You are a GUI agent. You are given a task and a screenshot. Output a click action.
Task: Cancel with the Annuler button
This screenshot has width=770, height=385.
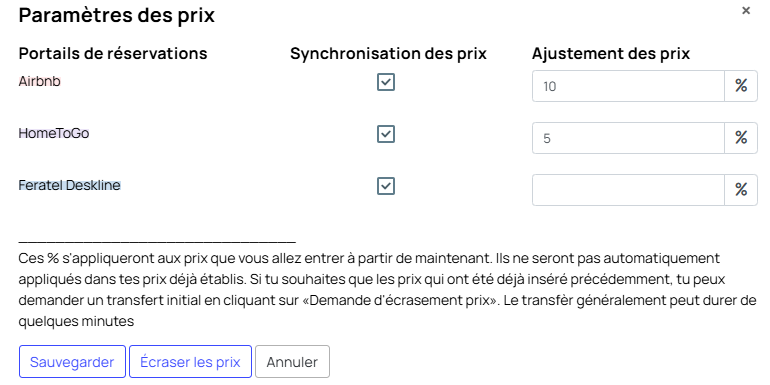[292, 362]
